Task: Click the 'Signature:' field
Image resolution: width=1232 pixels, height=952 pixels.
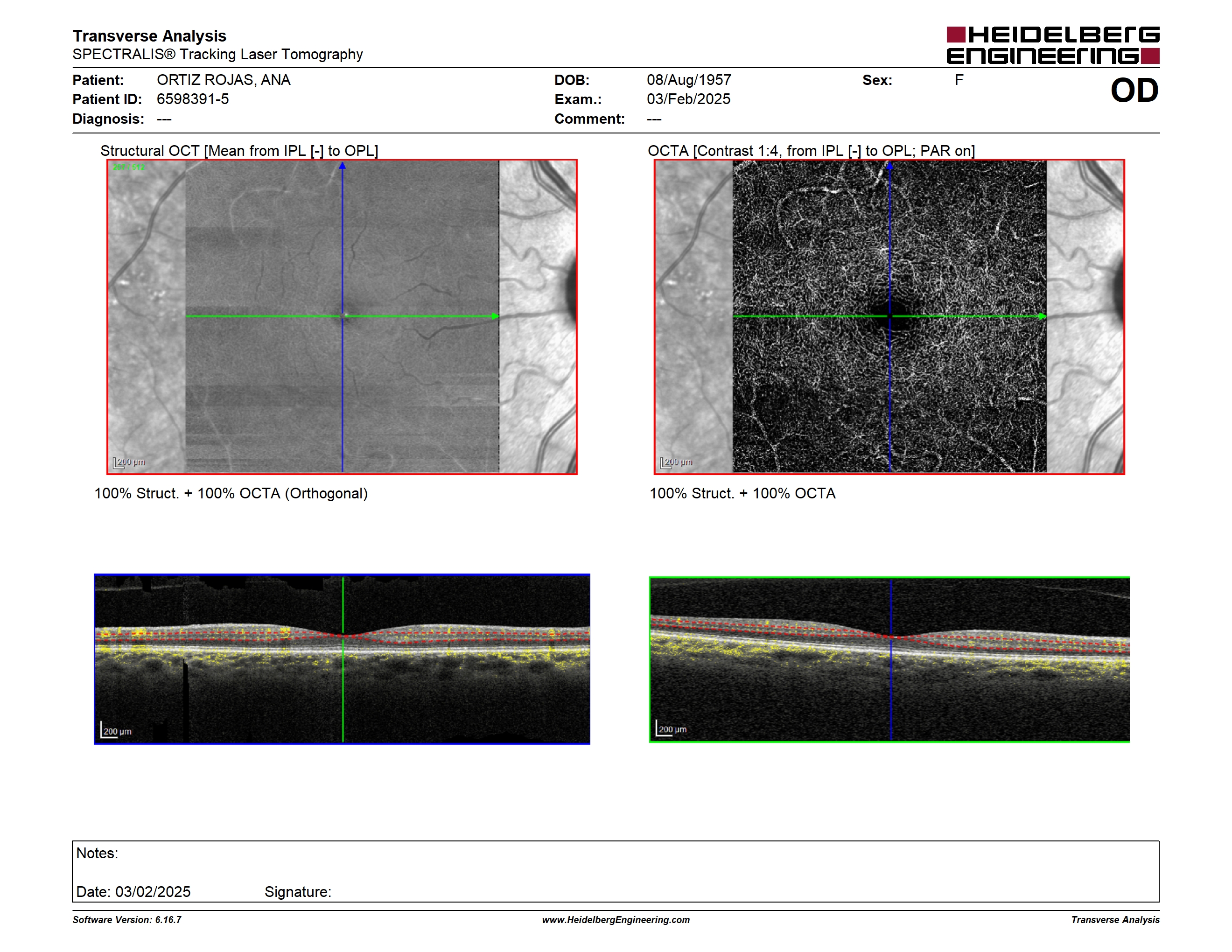Action: [298, 892]
